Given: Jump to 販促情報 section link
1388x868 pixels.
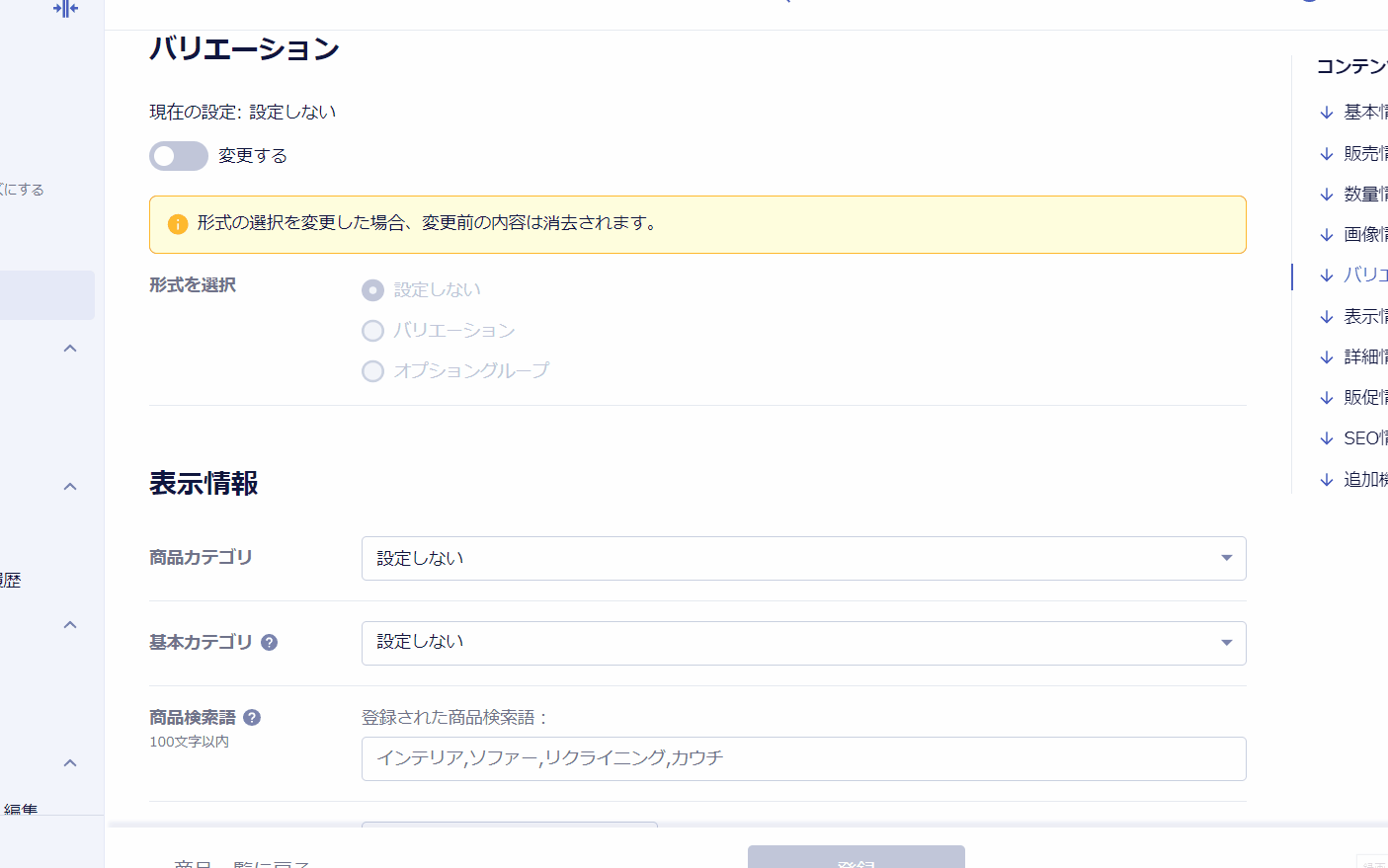Looking at the screenshot, I should pos(1364,397).
